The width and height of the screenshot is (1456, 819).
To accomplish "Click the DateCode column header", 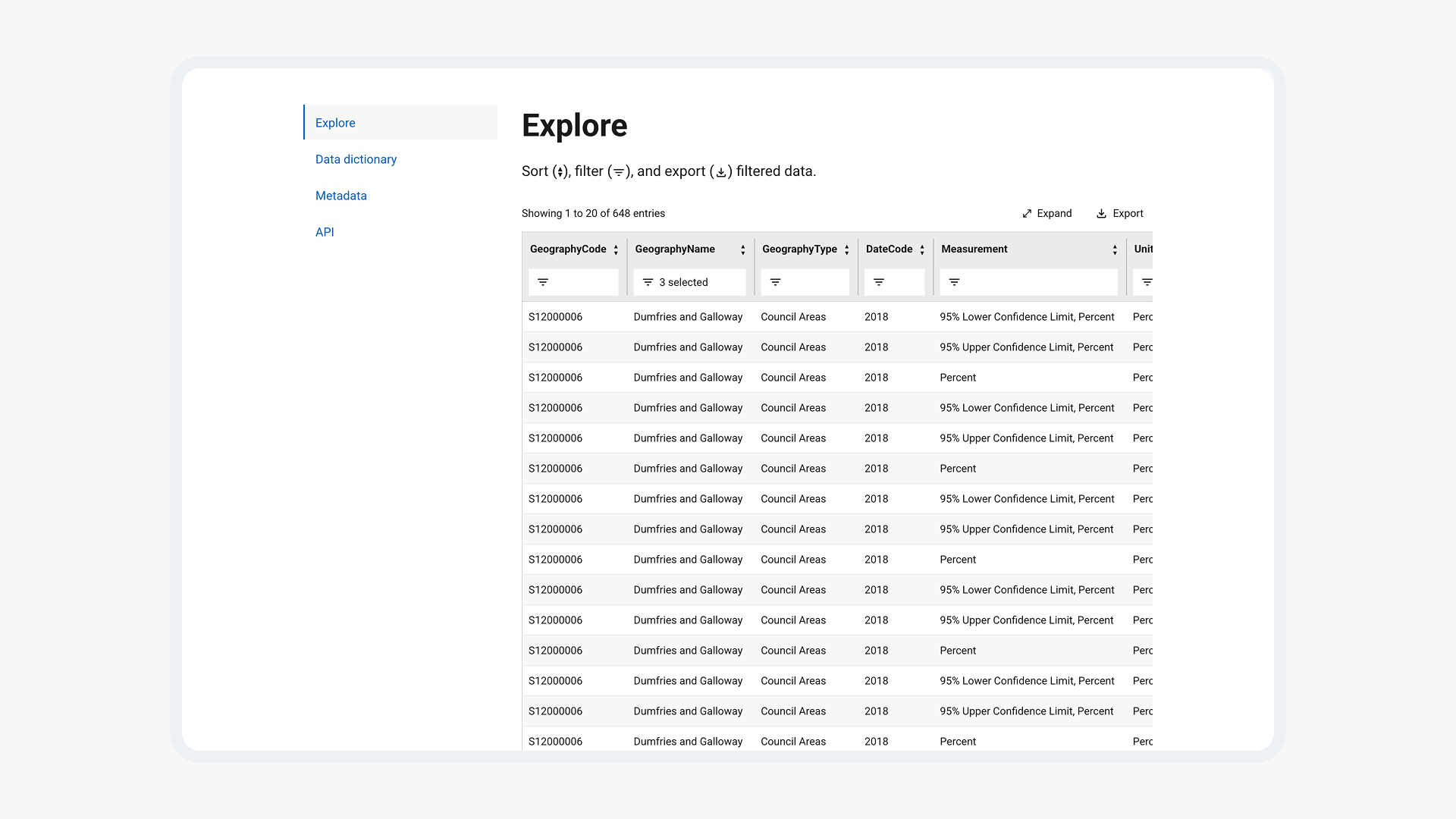I will pos(889,249).
